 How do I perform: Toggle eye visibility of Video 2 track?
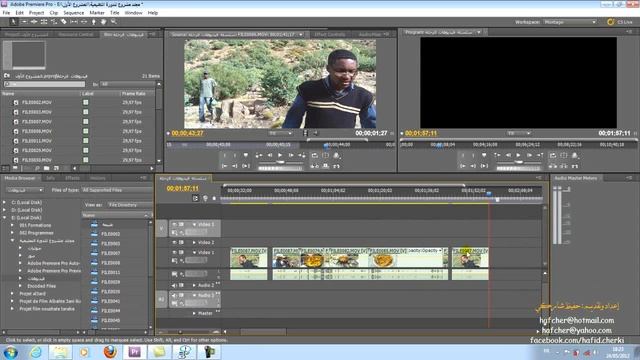click(x=174, y=242)
